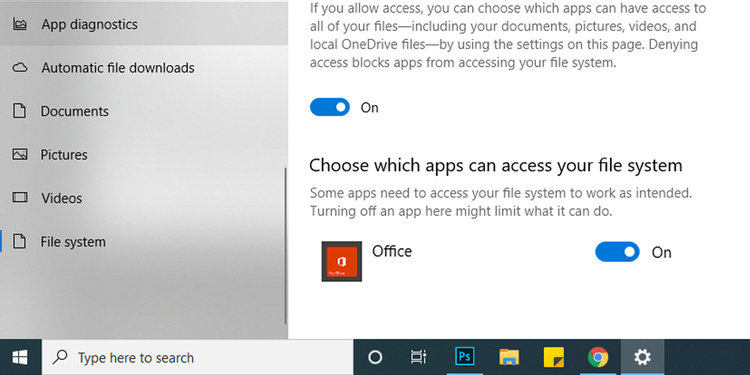Open the Windows Start menu
Screen dimensions: 750x375
click(x=20, y=357)
